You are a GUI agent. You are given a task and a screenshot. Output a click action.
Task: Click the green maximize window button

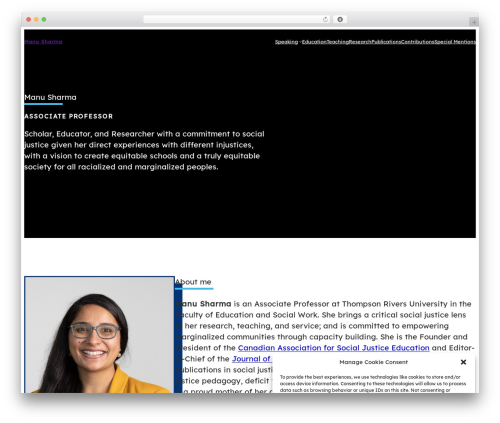click(x=44, y=19)
